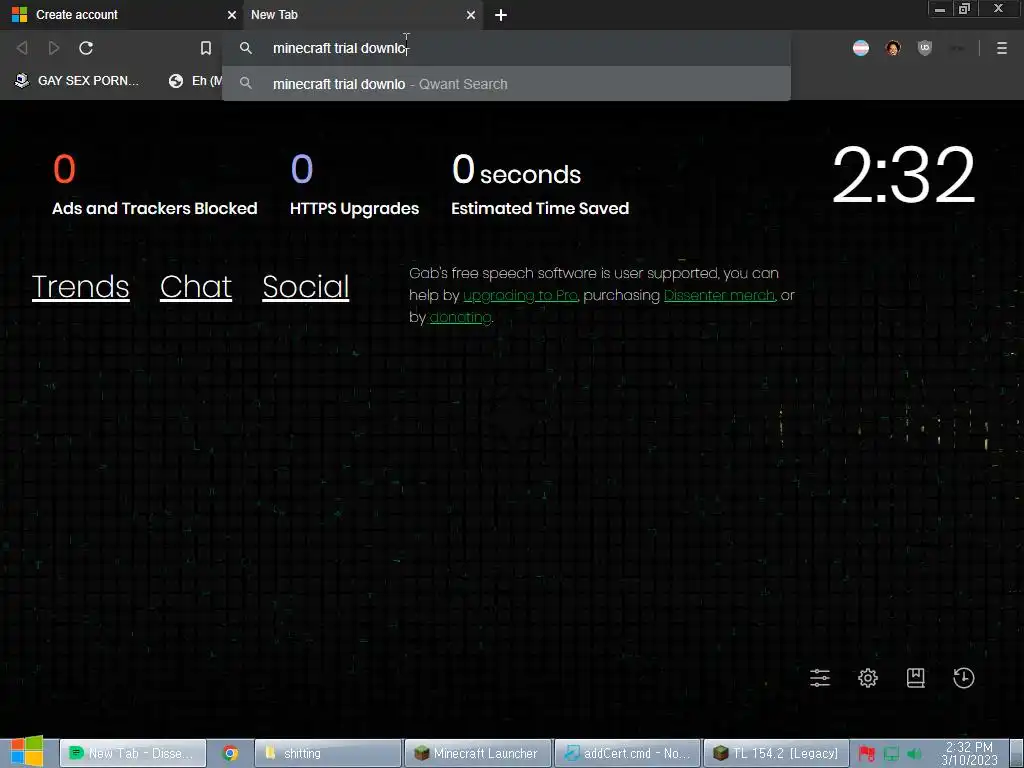Viewport: 1024px width, 768px height.
Task: Switch to Minecraft Launcher taskbar item
Action: [x=478, y=753]
